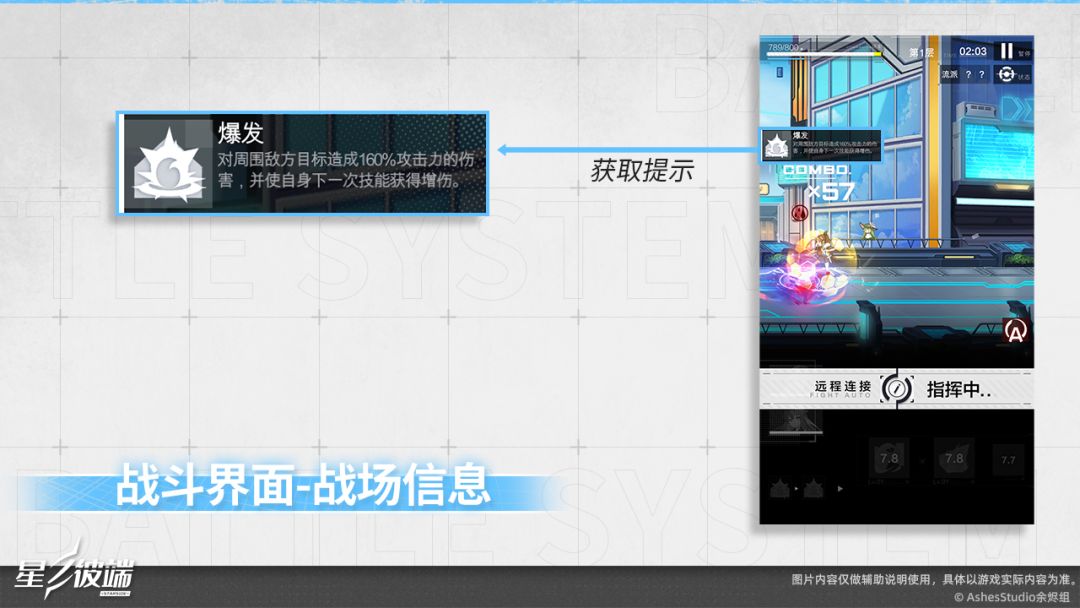Screen dimensions: 1080x608
Task: Tap the 流派 ?? style label
Action: click(x=964, y=74)
